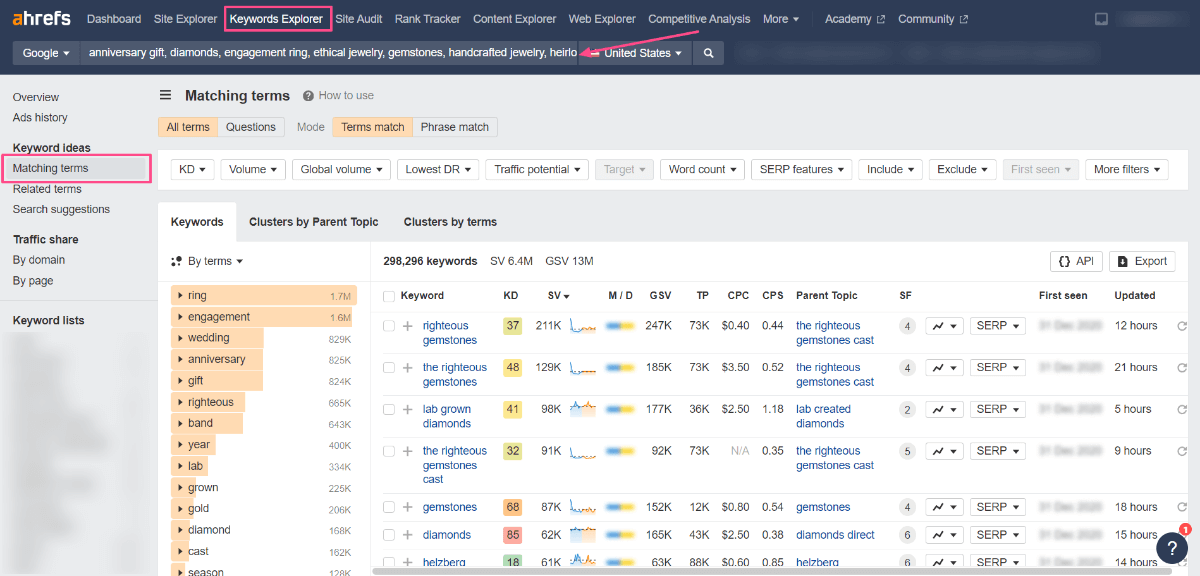Image resolution: width=1200 pixels, height=576 pixels.
Task: Check the lab grown diamonds checkbox
Action: [x=389, y=409]
